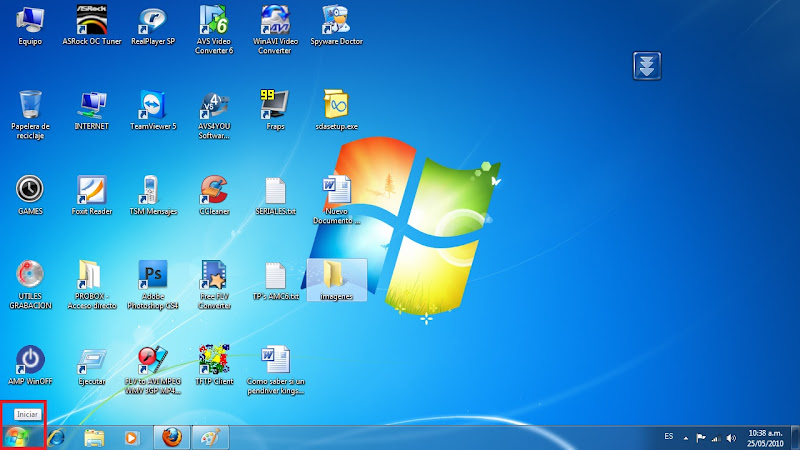Select the SERIALES.txt file
The image size is (800, 450).
[275, 195]
